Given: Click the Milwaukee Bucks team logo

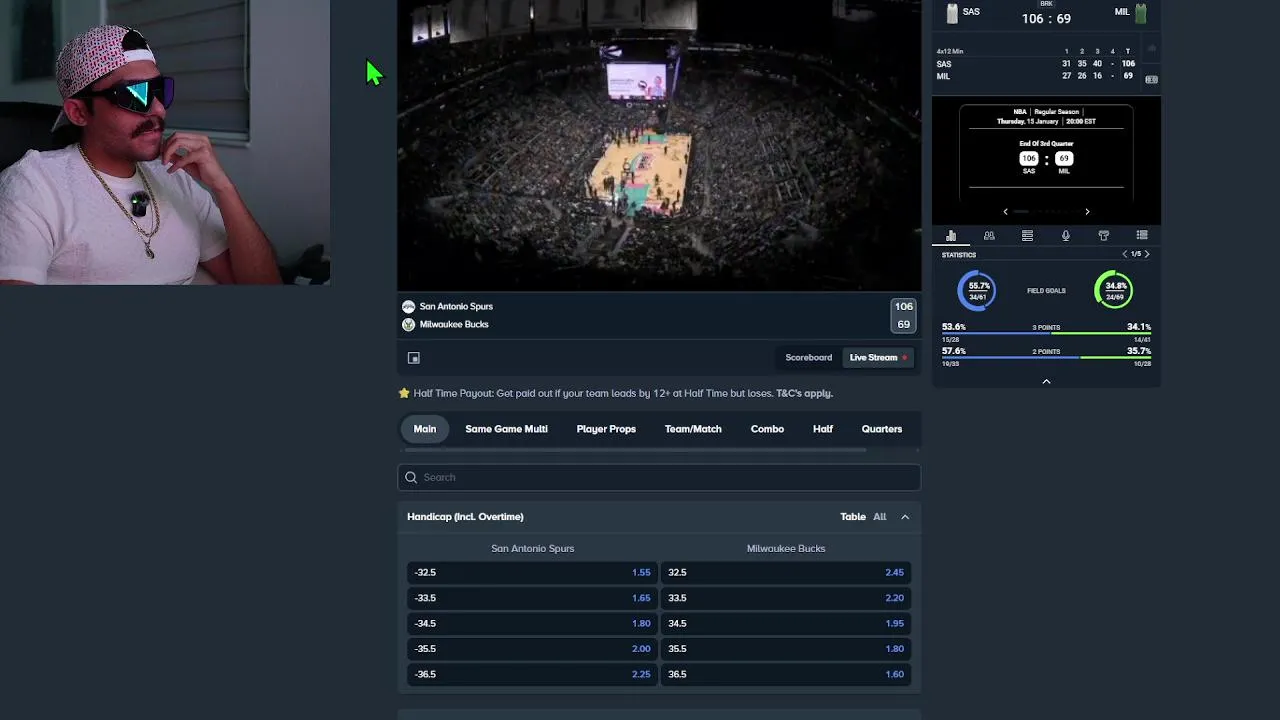Looking at the screenshot, I should tap(408, 325).
